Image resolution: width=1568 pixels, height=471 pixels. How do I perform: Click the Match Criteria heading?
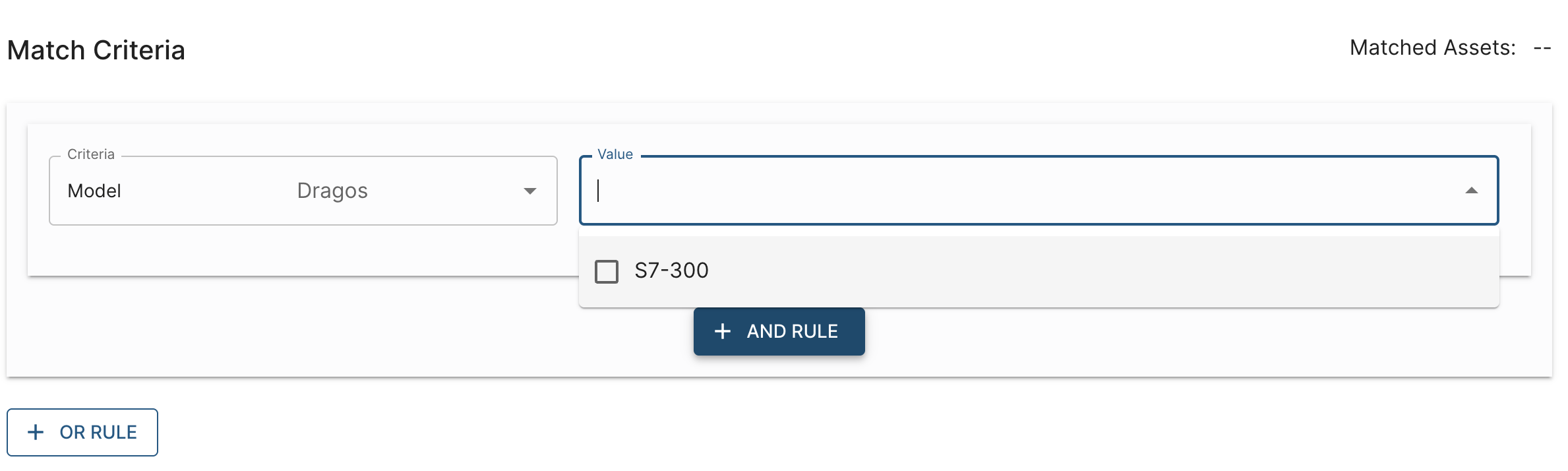96,50
